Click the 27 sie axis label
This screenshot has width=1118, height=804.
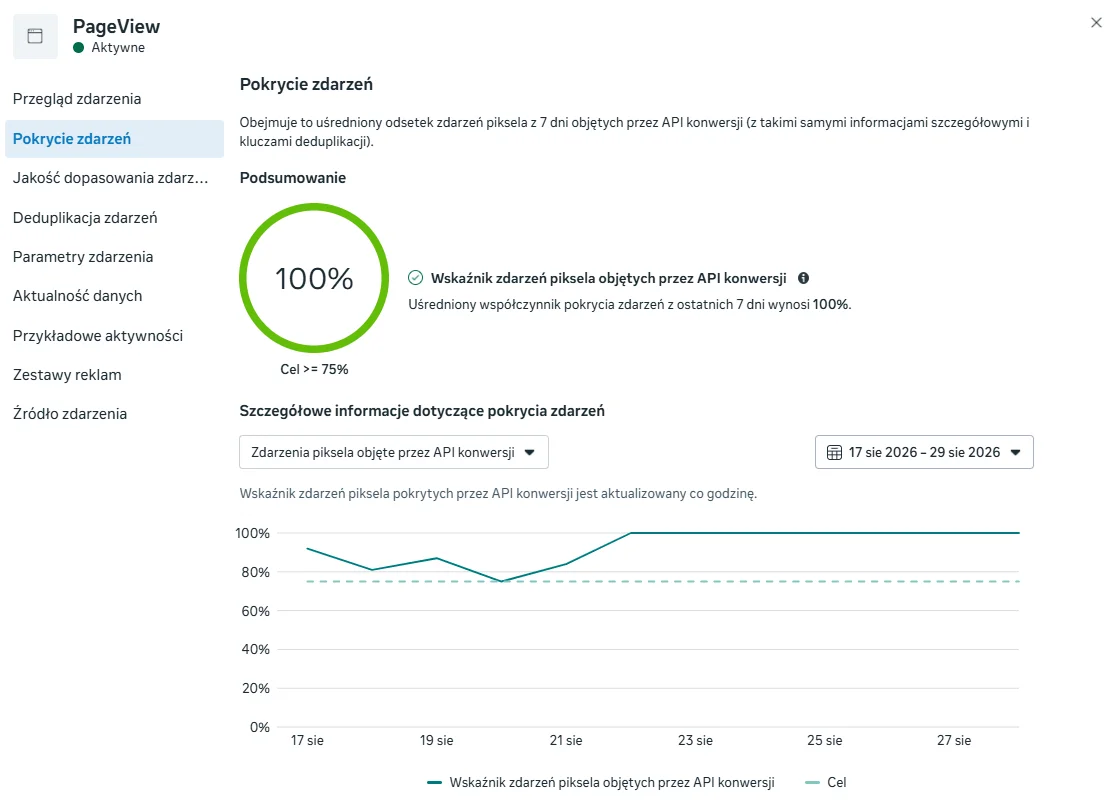pos(954,741)
